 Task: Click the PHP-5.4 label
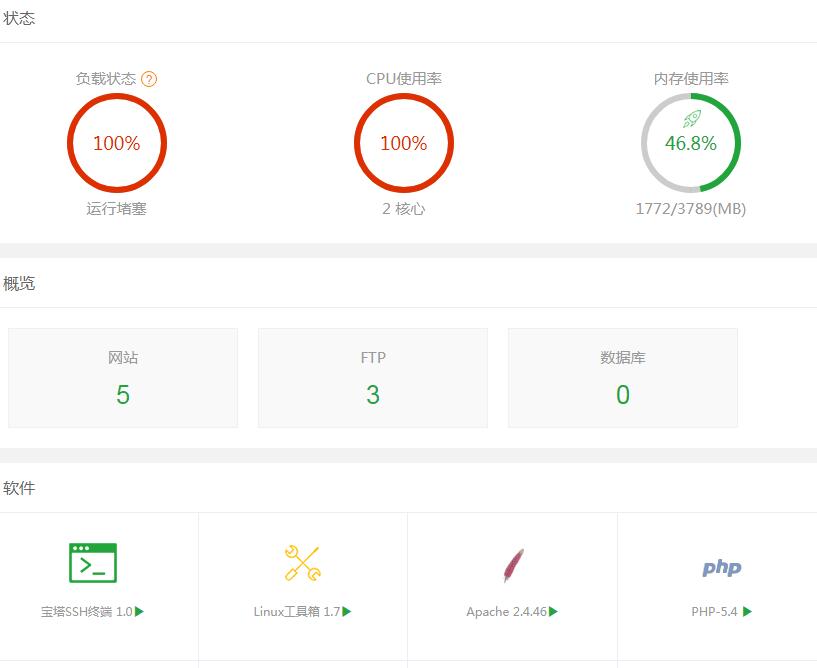pyautogui.click(x=714, y=612)
